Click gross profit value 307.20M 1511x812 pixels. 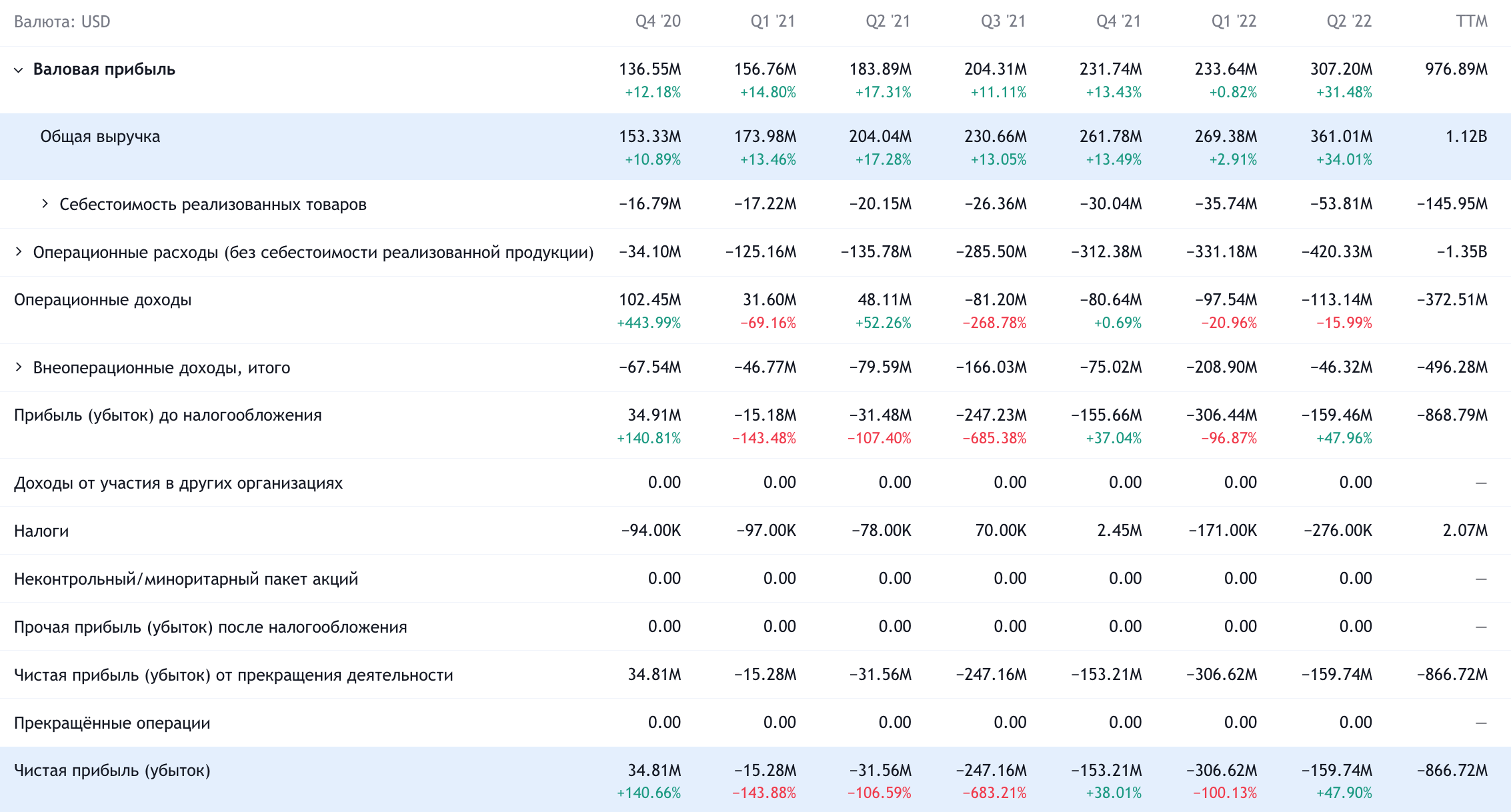[1341, 69]
